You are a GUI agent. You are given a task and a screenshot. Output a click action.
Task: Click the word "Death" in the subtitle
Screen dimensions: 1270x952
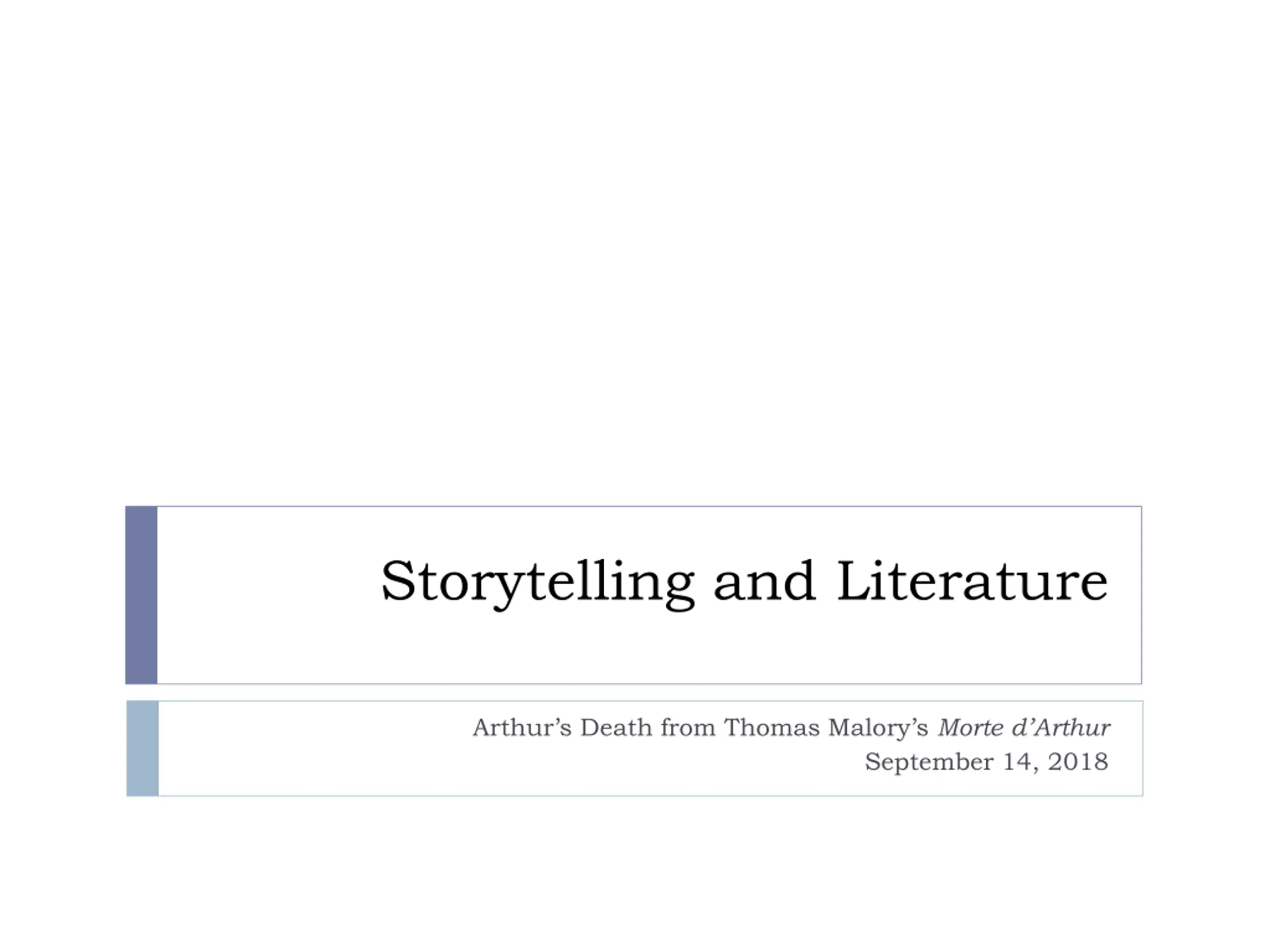616,727
